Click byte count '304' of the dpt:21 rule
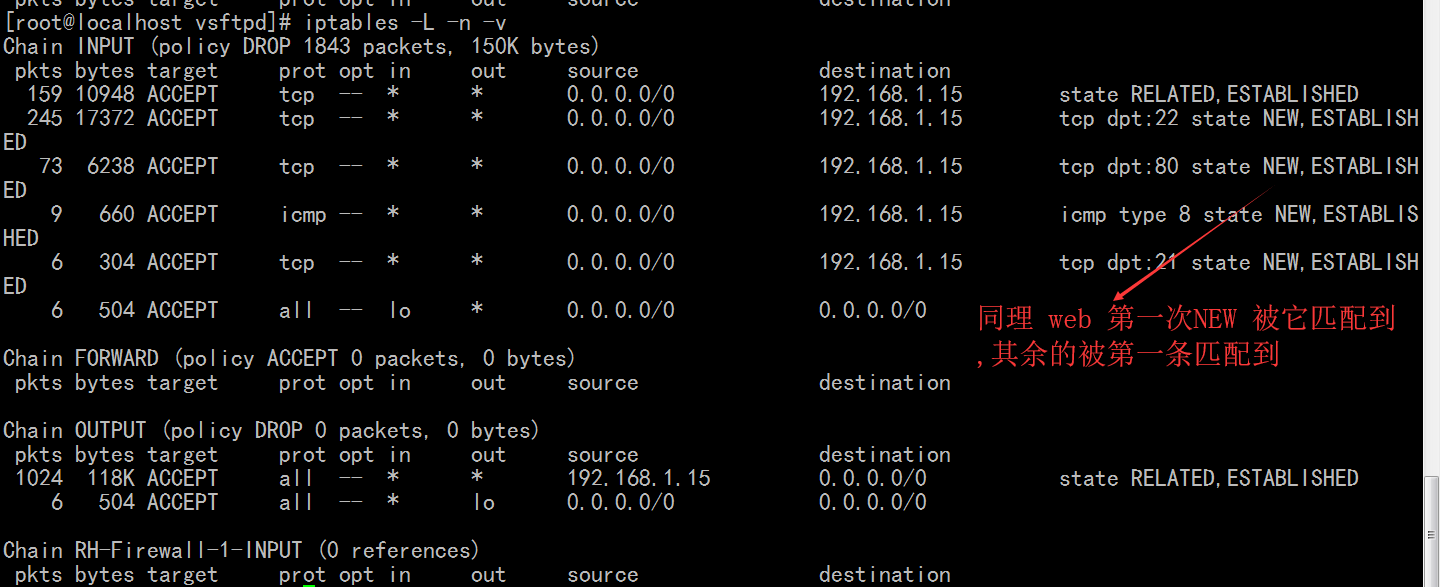 pyautogui.click(x=117, y=262)
